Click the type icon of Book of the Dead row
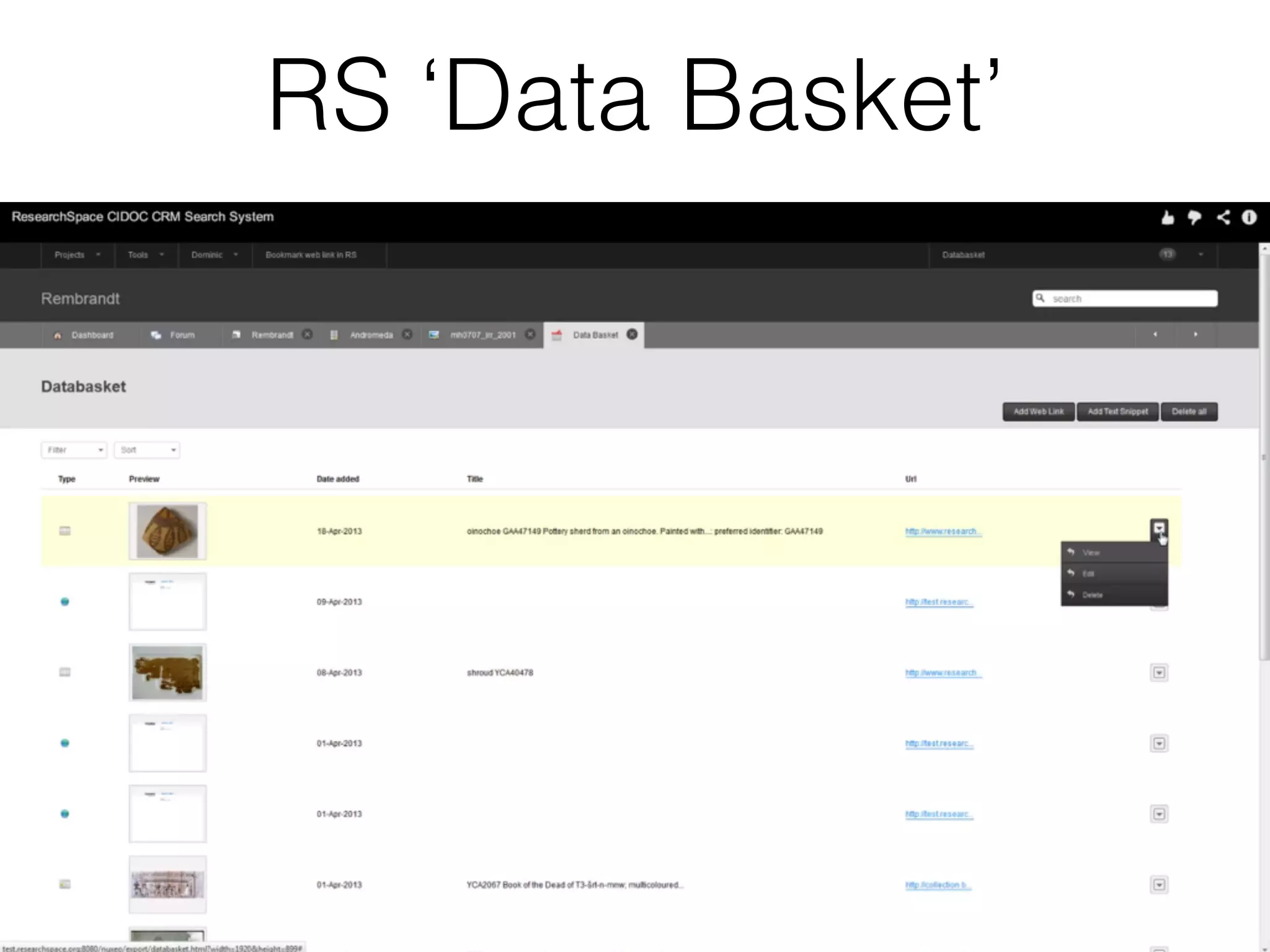 pyautogui.click(x=64, y=884)
